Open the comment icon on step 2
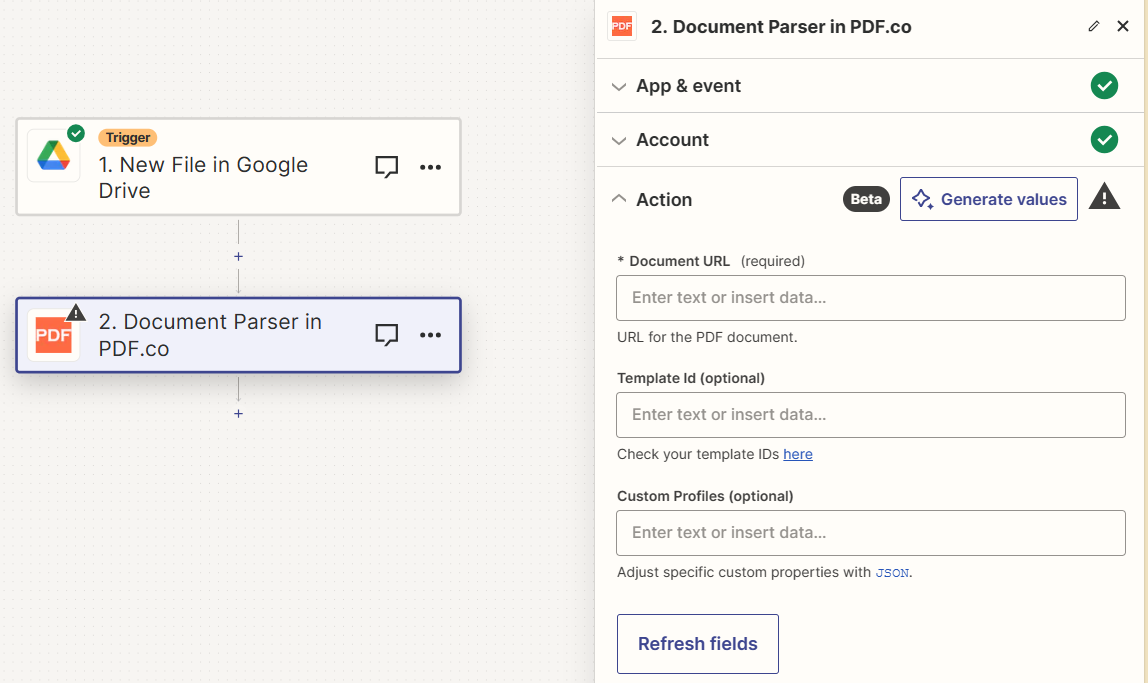This screenshot has width=1148, height=683. click(x=386, y=334)
